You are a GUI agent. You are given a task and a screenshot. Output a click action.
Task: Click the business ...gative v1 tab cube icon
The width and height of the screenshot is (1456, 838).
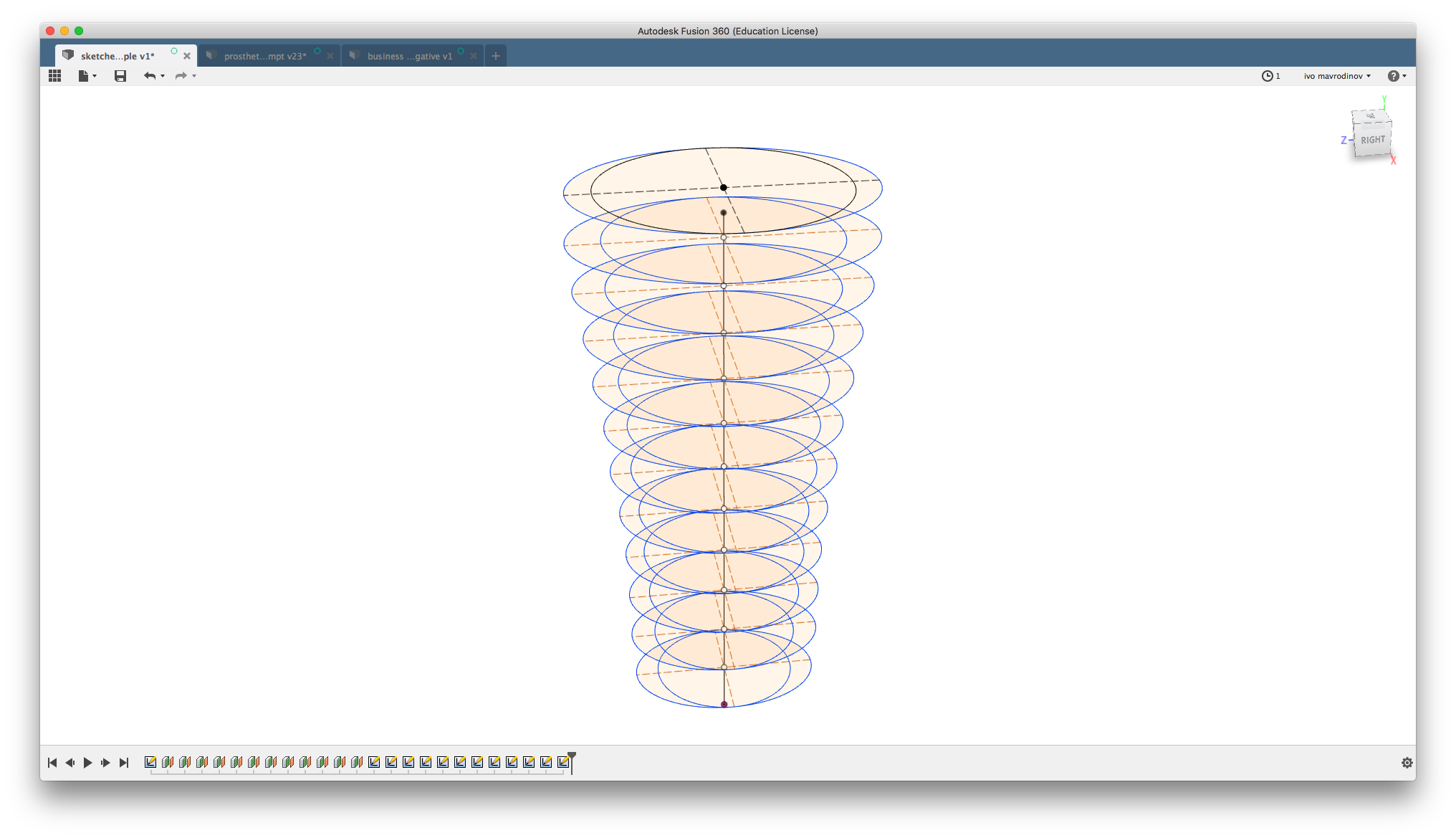pos(354,55)
